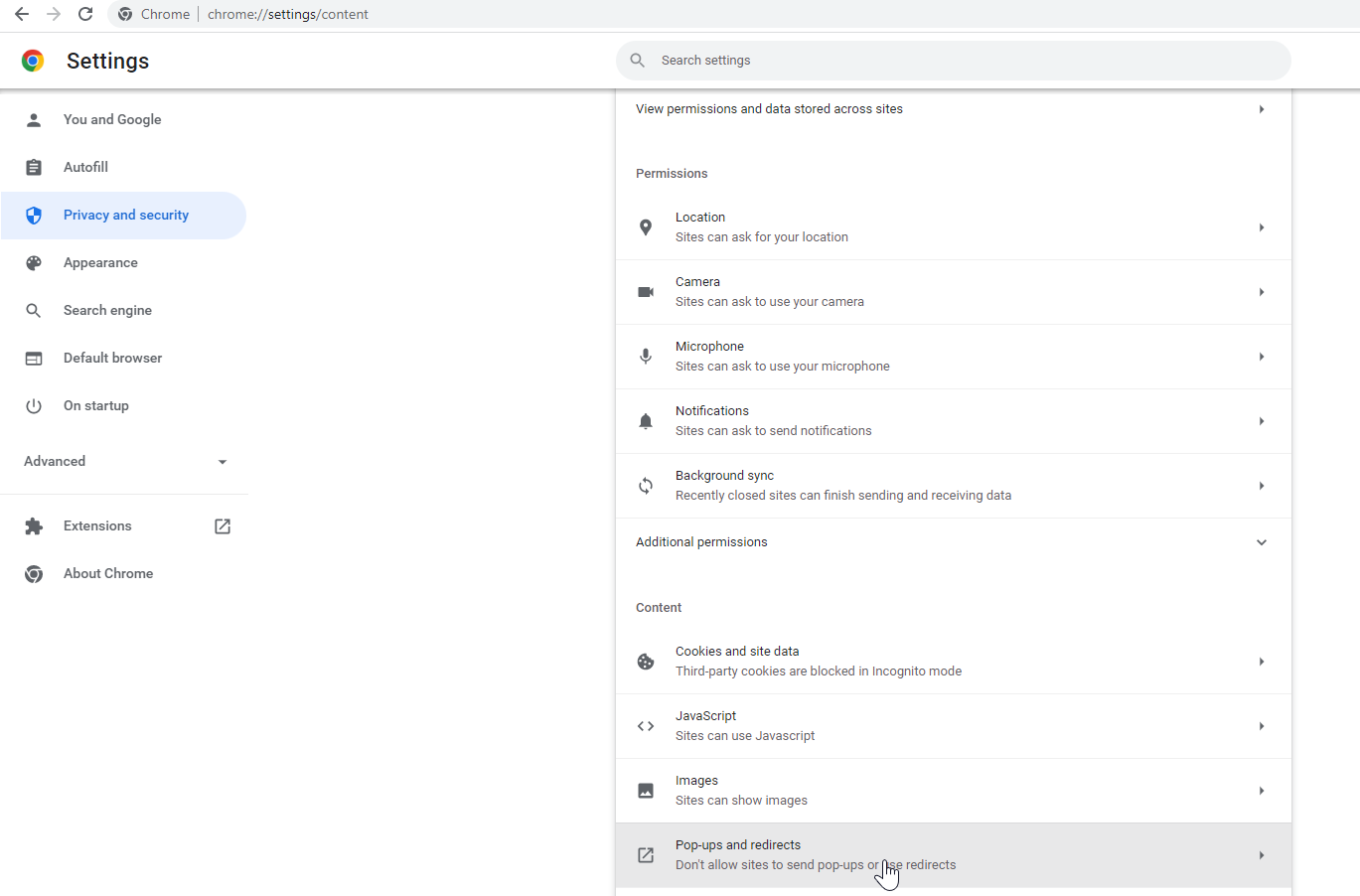
Task: Select the Microphone icon
Action: pyautogui.click(x=646, y=356)
